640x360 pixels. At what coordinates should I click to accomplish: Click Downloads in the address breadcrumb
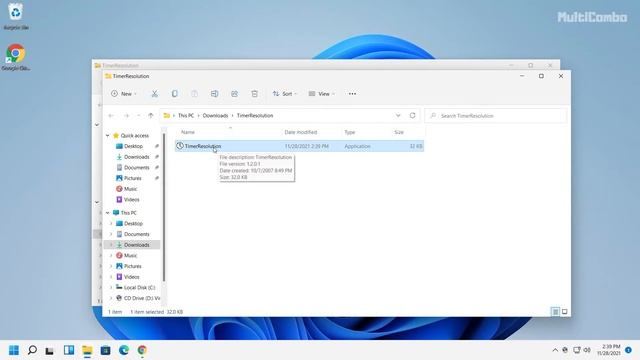216,116
